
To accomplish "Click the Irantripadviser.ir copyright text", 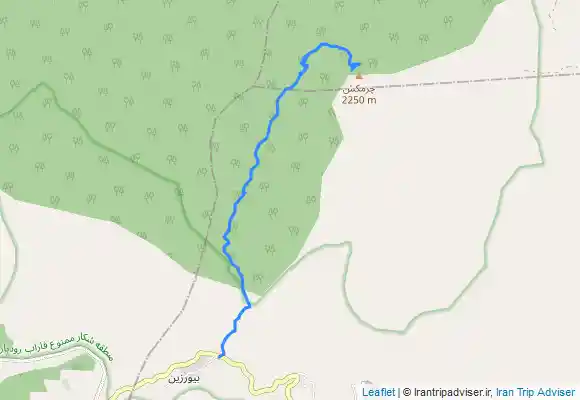I will click(x=447, y=392).
